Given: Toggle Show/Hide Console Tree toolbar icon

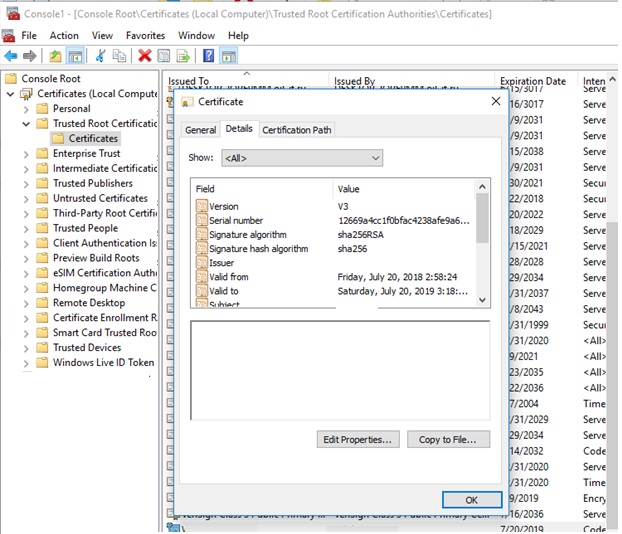Looking at the screenshot, I should 75,56.
